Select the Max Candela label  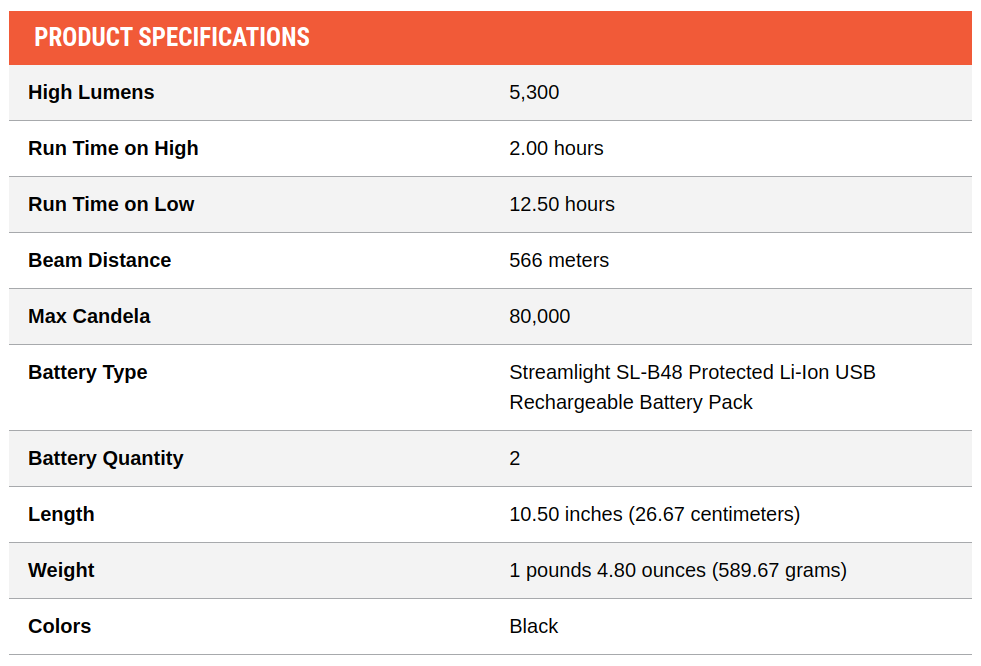89,316
